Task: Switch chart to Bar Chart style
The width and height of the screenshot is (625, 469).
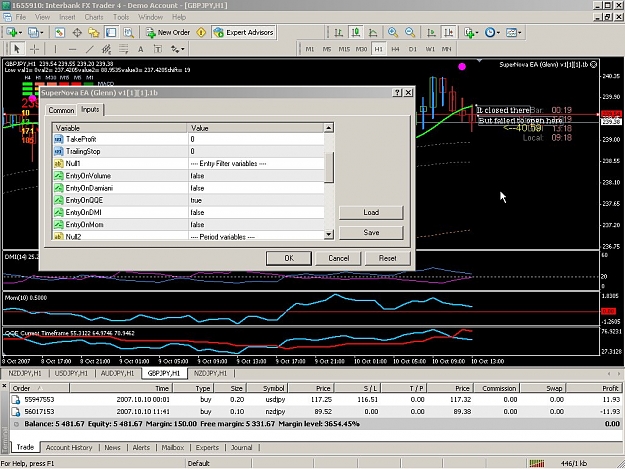Action: point(338,33)
